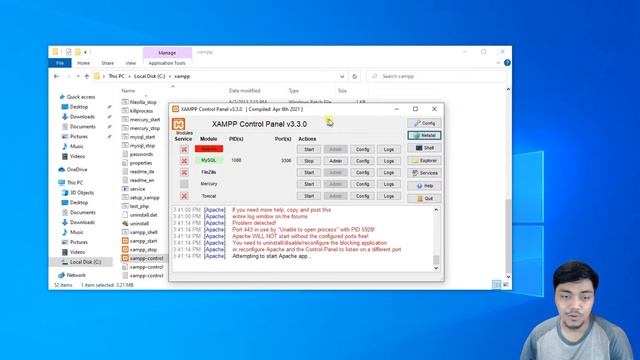Viewport: 640px width, 360px height.
Task: Click the Properties icon in Explorer quick access toolbar
Action: [69, 52]
